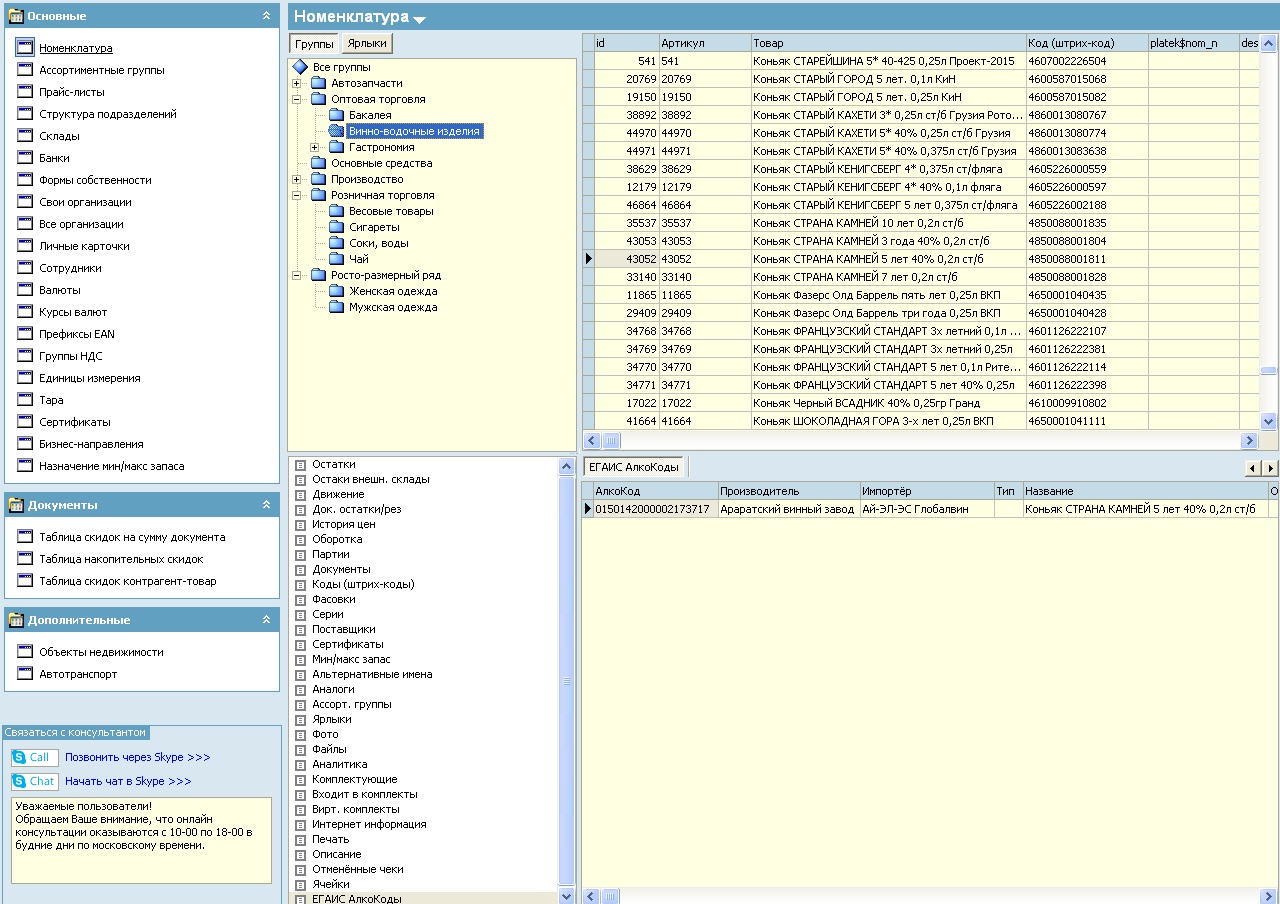Click the folder icon of Мужская одежда
This screenshot has width=1280, height=904.
[337, 307]
